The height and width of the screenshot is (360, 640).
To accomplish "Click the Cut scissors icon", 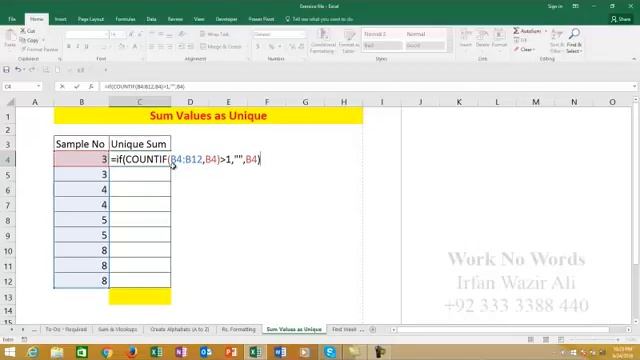I will [23, 31].
